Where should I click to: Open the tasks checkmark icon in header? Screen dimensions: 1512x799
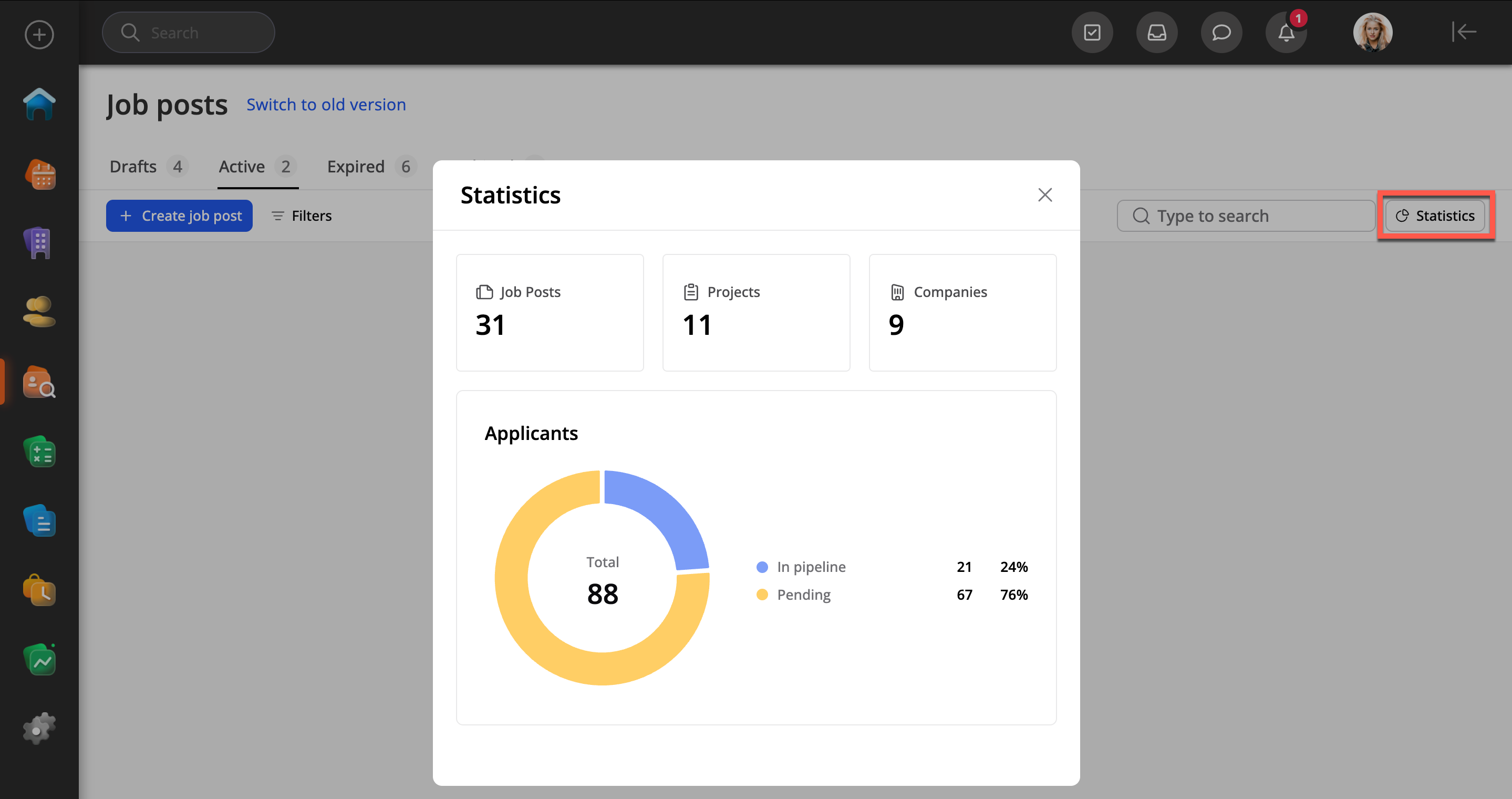(1092, 33)
